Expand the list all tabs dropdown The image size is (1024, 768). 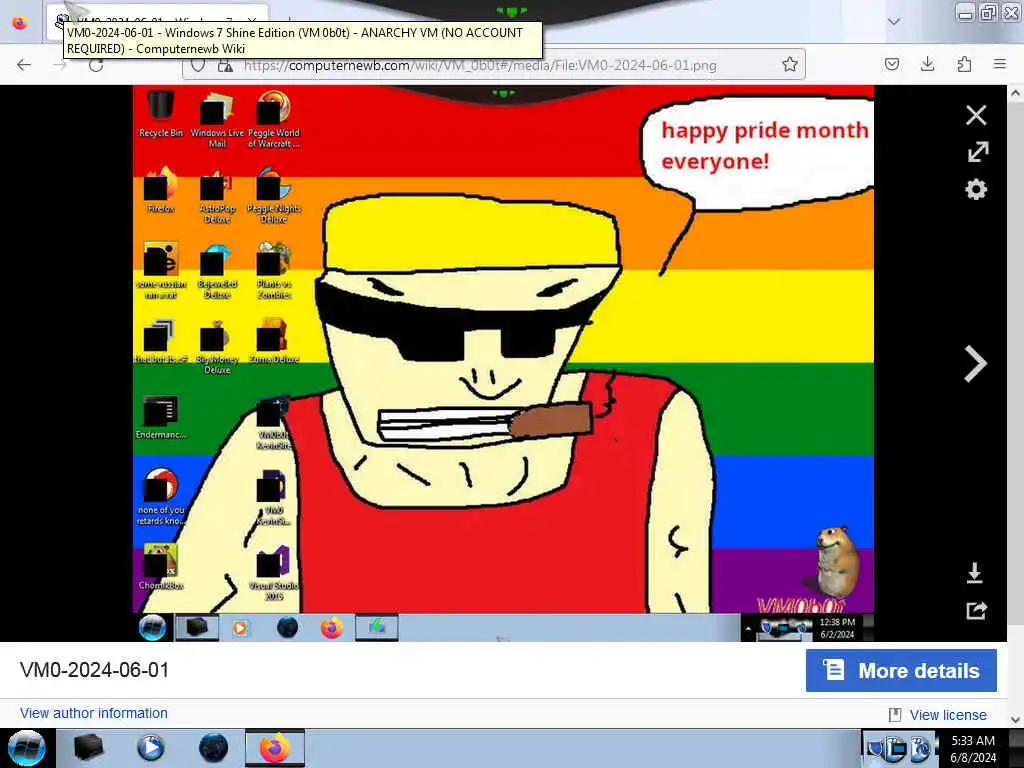(x=894, y=22)
